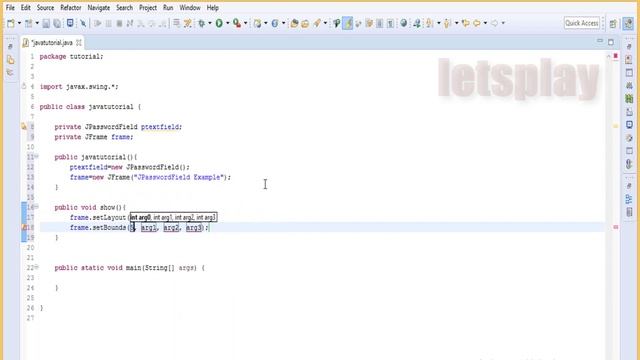Click the Open Perspective icon
640x360 pixels.
click(613, 24)
